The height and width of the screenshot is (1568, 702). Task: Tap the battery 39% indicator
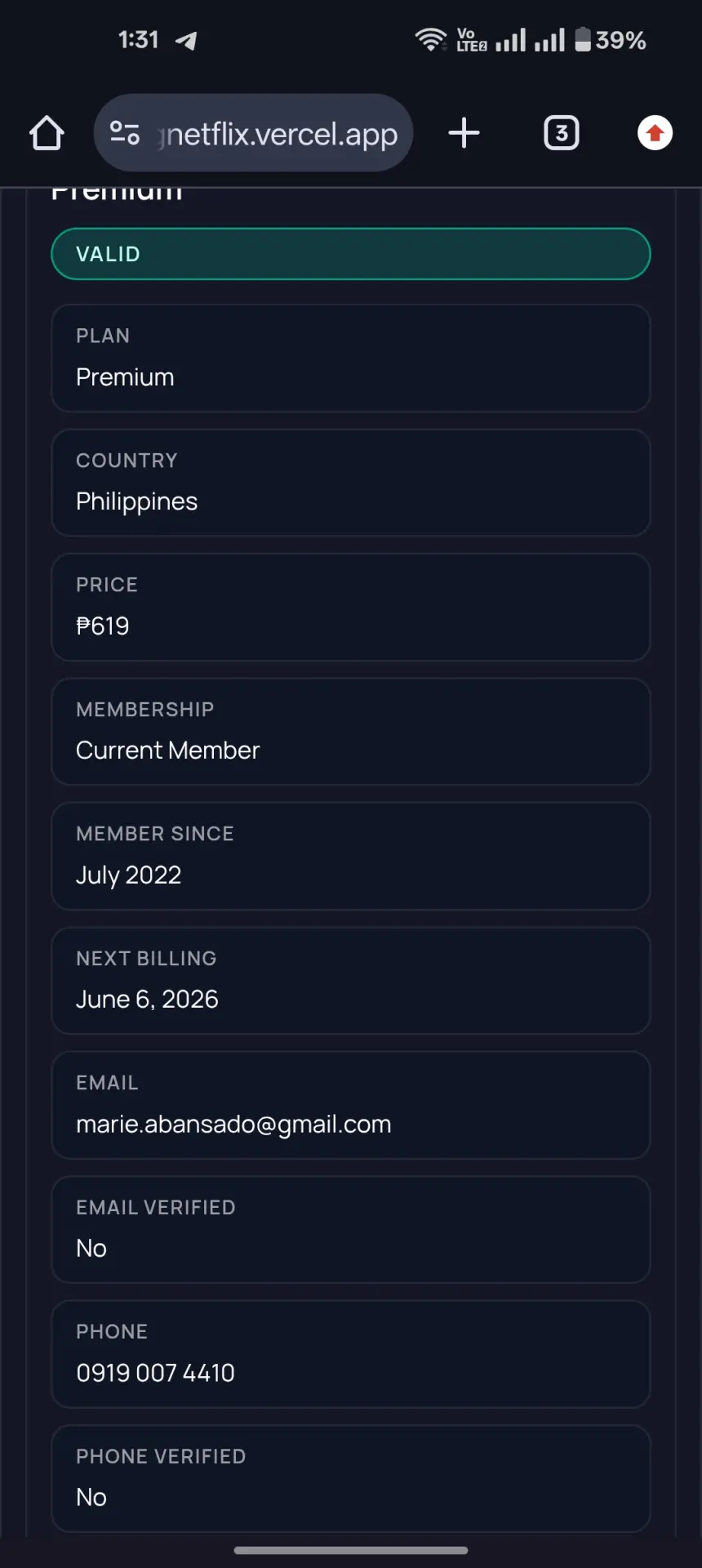click(x=611, y=39)
